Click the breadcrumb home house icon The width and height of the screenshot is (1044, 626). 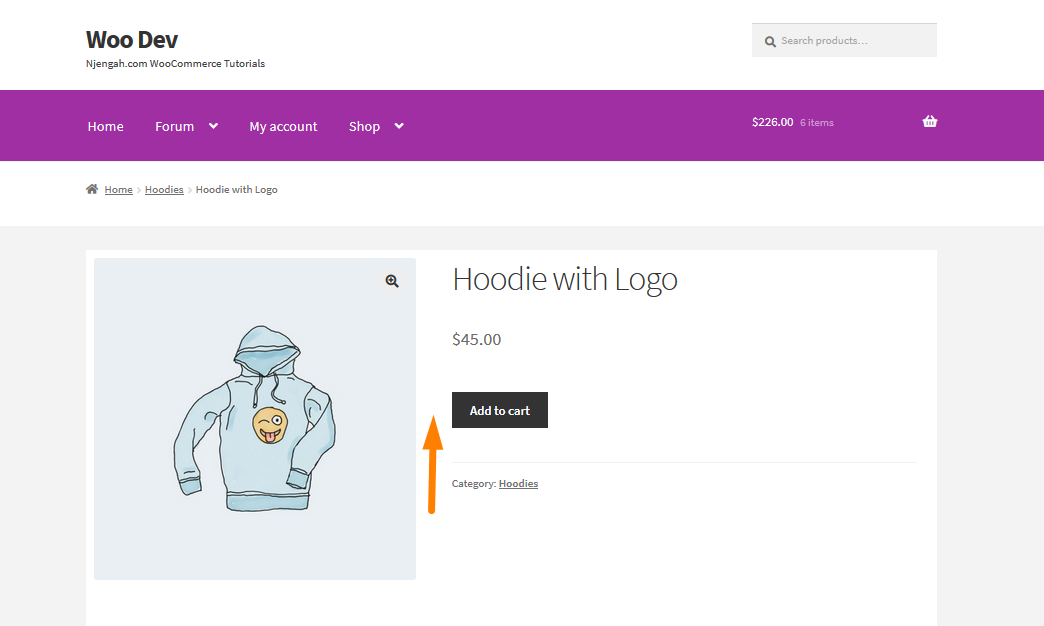point(92,189)
